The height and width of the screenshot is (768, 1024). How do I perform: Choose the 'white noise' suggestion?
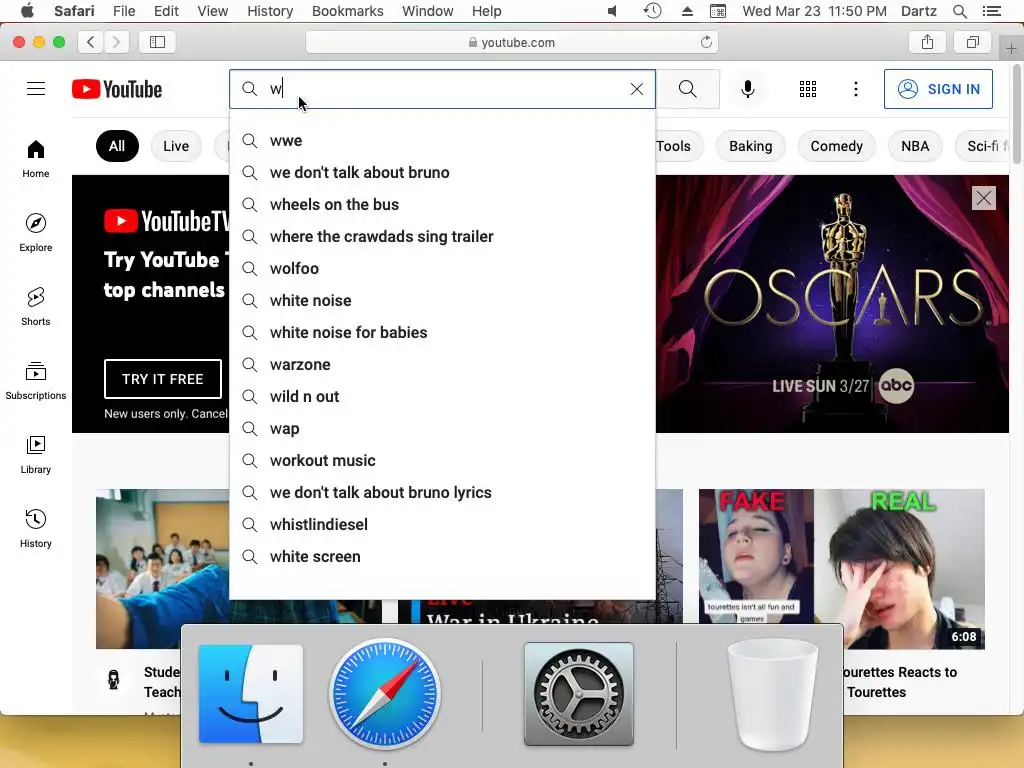(442, 300)
